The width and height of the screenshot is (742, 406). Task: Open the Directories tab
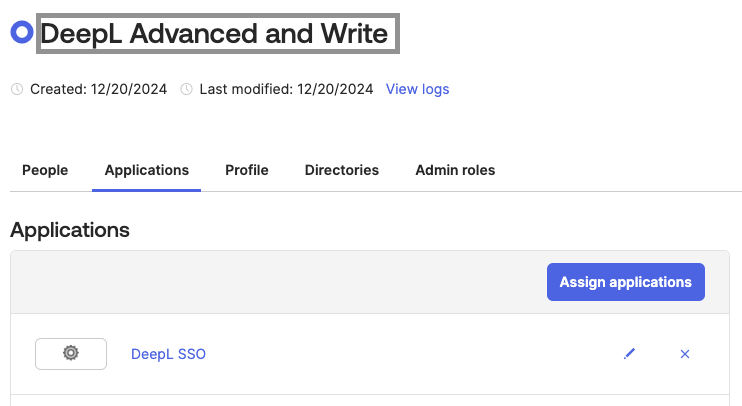[x=341, y=170]
